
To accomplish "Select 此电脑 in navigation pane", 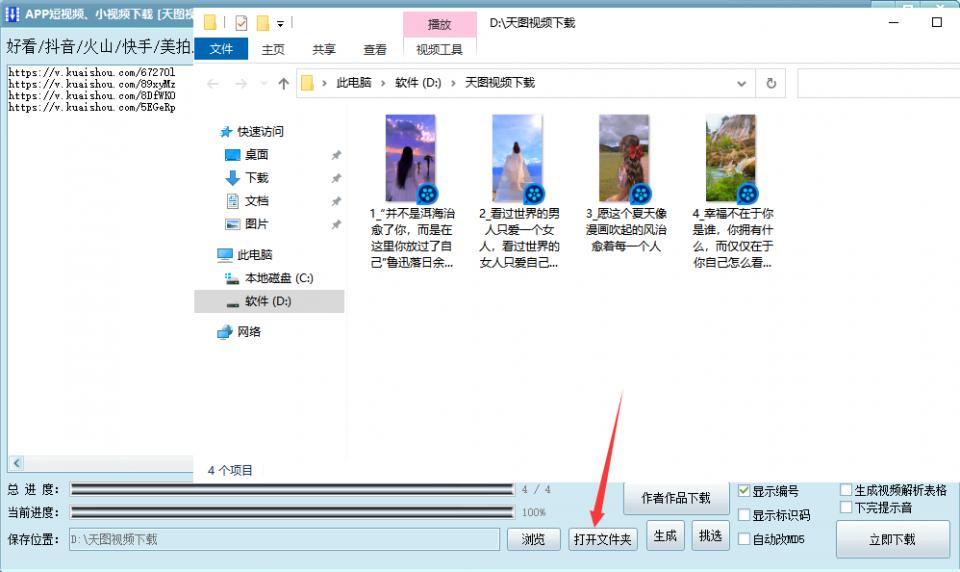I will tap(255, 255).
